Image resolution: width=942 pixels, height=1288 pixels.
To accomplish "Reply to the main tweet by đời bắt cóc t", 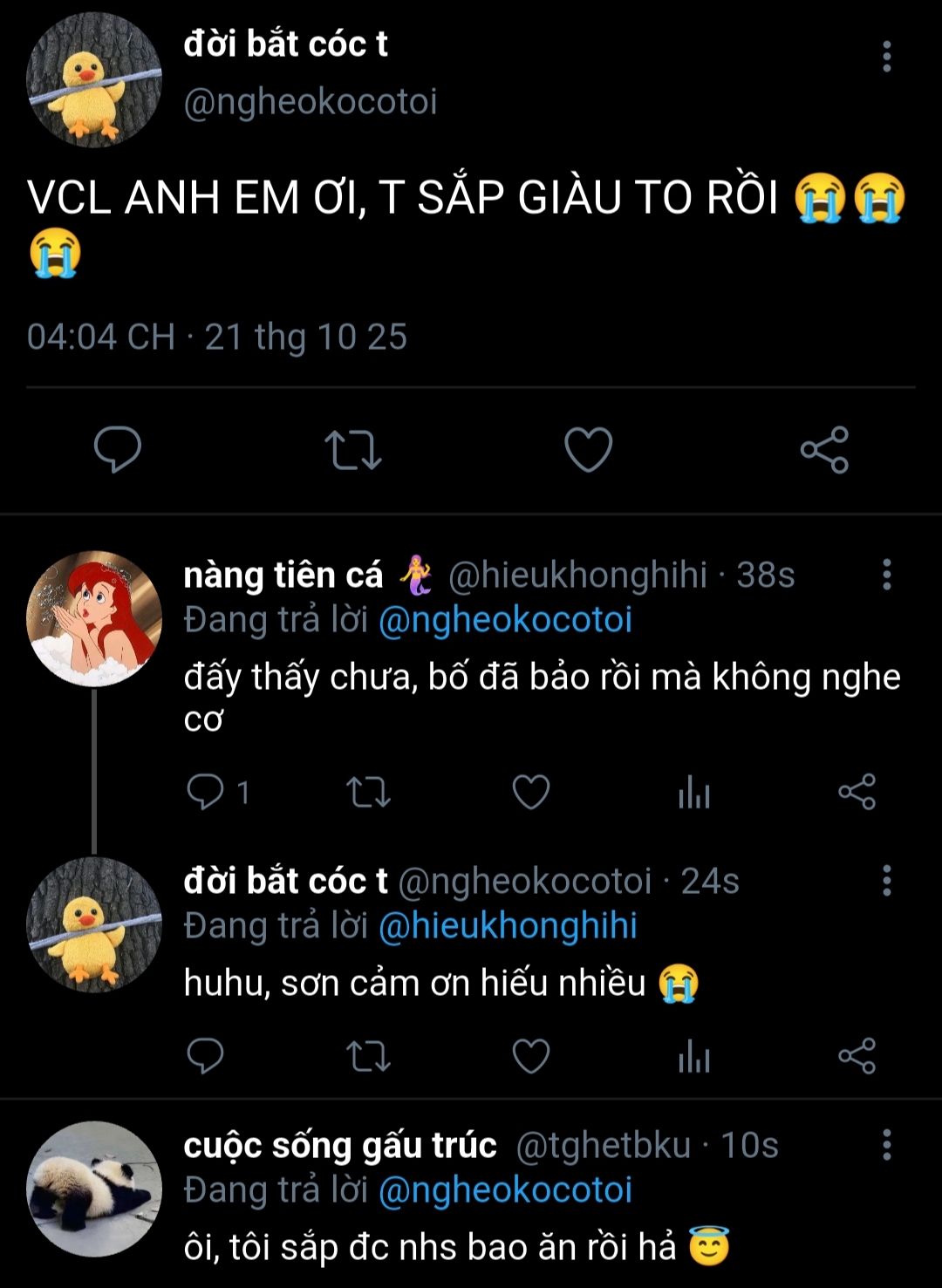I will tap(118, 449).
